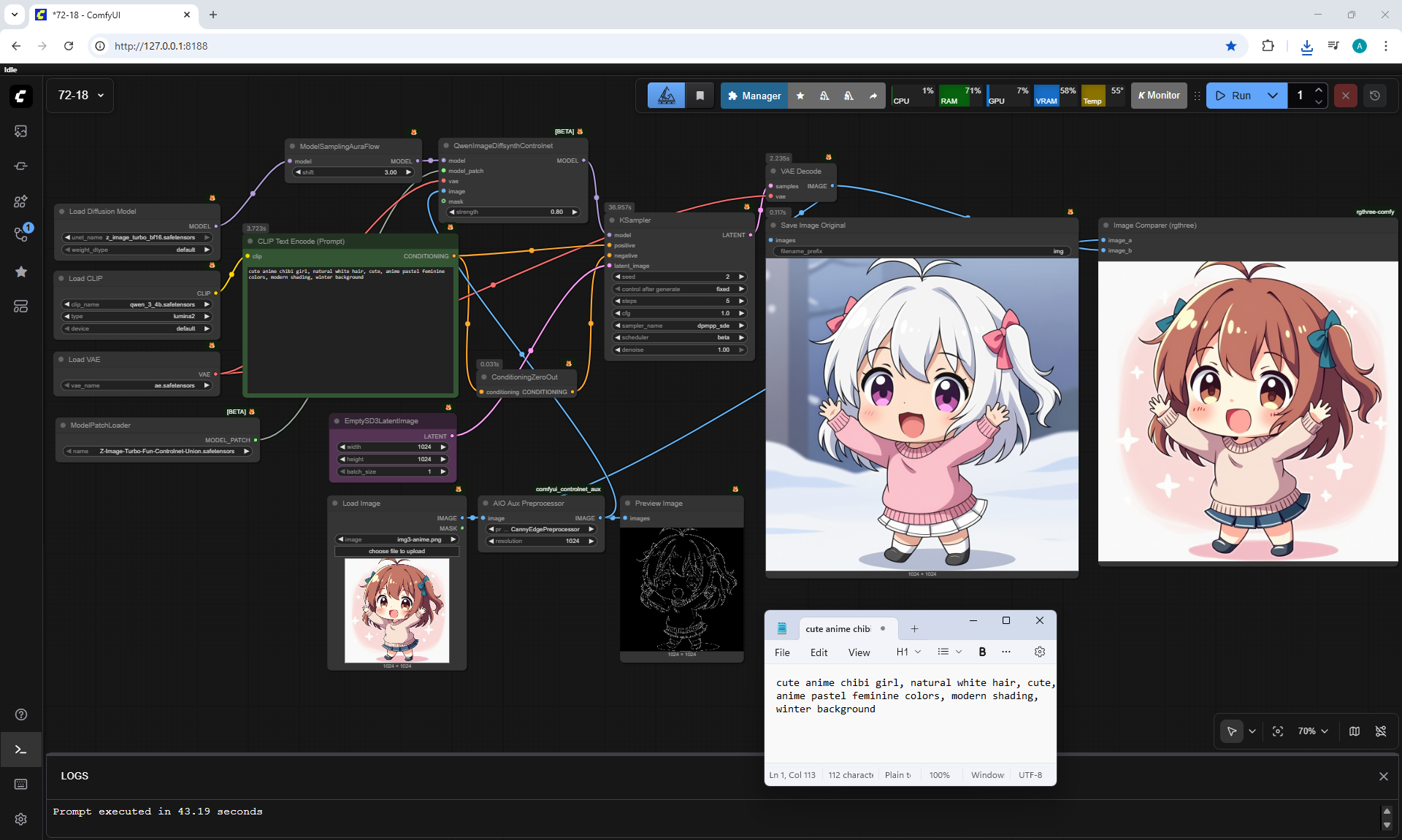Click the Run button
Image resolution: width=1402 pixels, height=840 pixels.
tap(1234, 96)
